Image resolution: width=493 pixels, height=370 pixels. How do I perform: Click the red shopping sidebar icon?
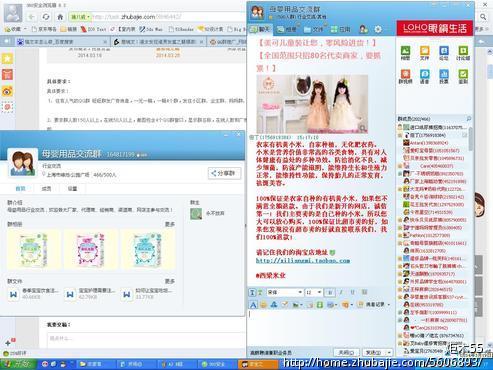pos(7,74)
